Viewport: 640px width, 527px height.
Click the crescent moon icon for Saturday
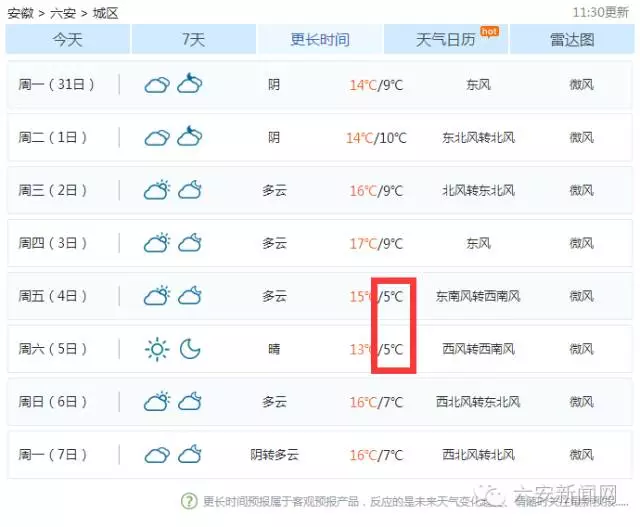pyautogui.click(x=190, y=349)
